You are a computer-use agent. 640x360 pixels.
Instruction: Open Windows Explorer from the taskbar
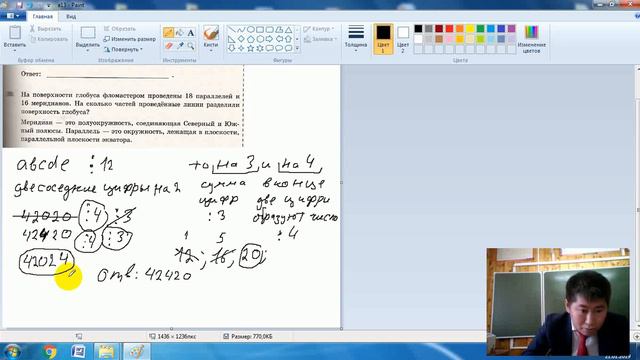tap(107, 351)
